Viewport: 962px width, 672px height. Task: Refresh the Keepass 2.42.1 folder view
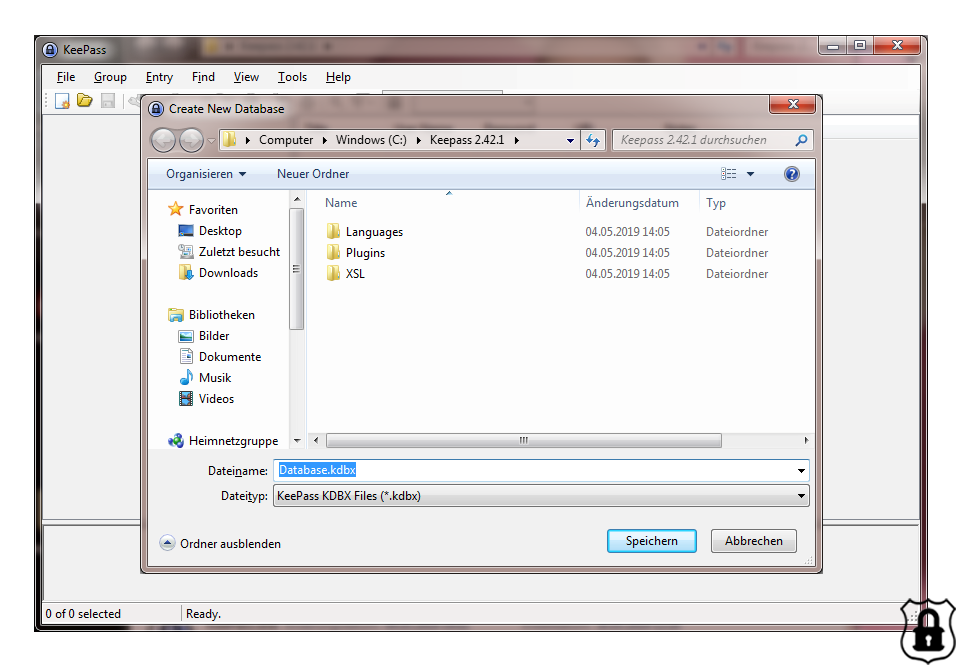[x=593, y=140]
